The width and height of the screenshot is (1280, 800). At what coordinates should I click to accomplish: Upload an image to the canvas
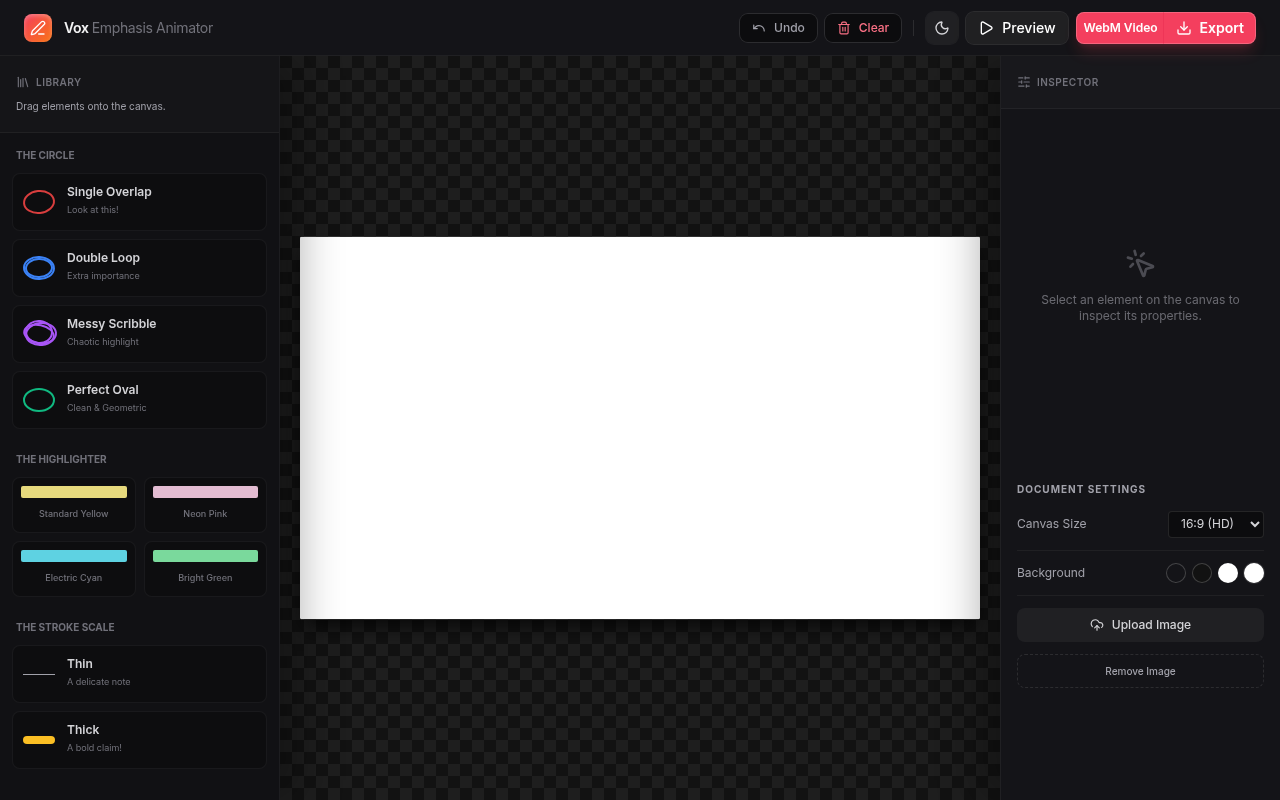1140,625
